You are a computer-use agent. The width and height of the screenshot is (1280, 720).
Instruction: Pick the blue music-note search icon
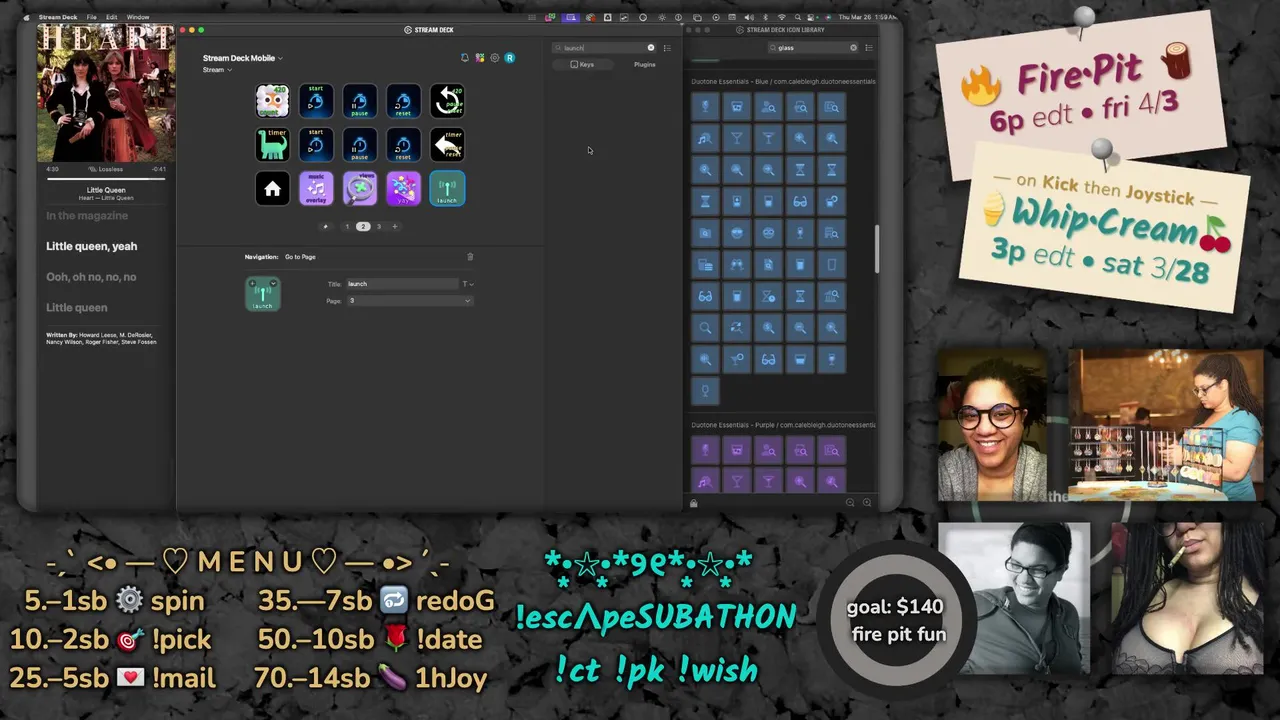pos(705,139)
